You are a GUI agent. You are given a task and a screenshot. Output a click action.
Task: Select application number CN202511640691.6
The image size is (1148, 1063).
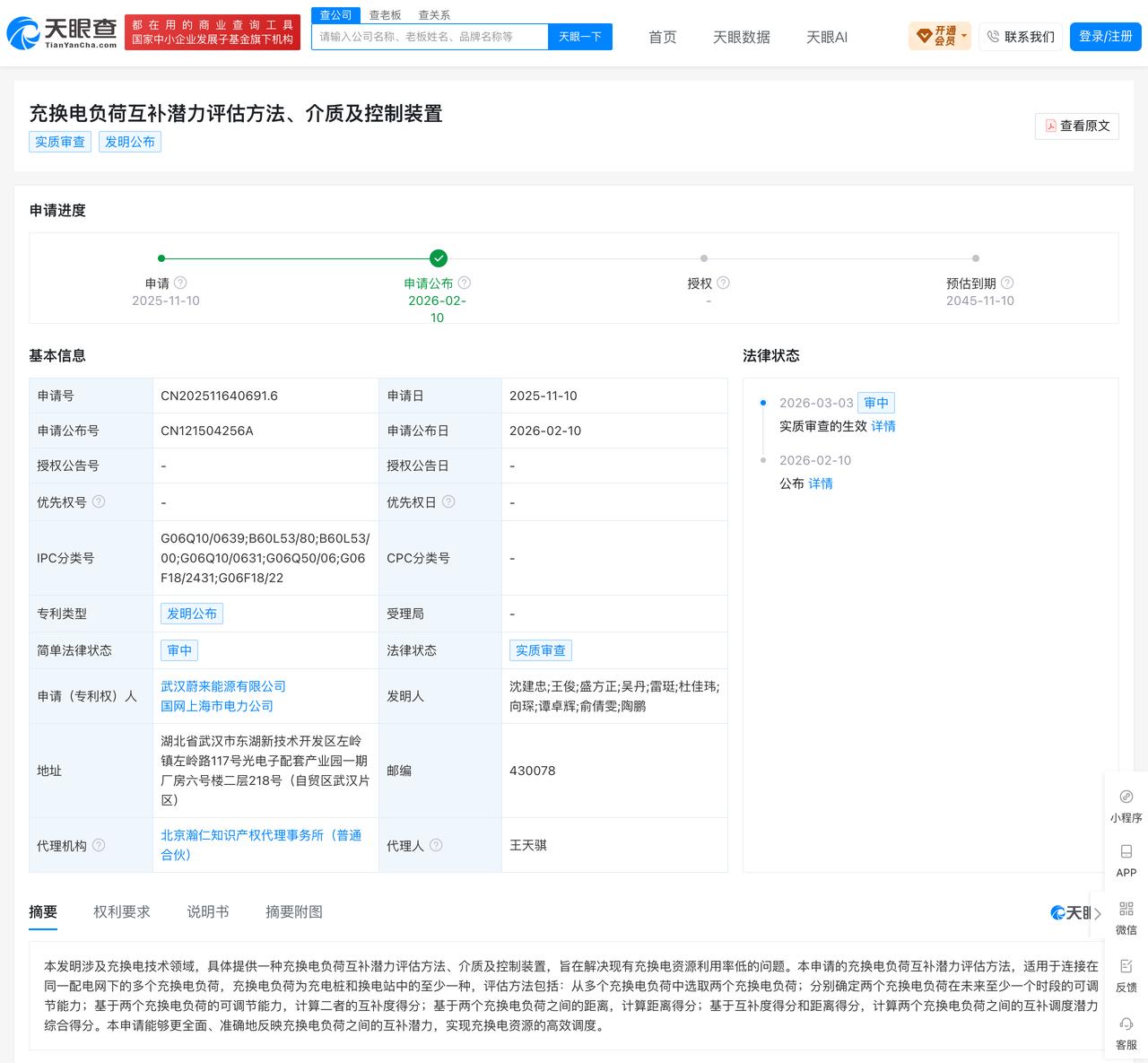coord(219,396)
